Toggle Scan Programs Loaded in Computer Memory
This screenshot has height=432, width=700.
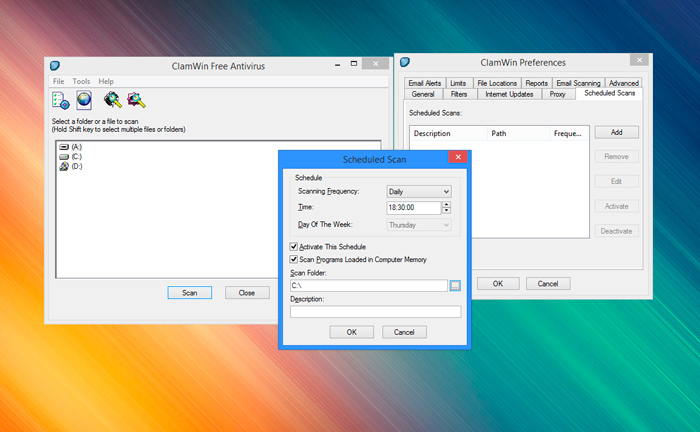click(293, 259)
